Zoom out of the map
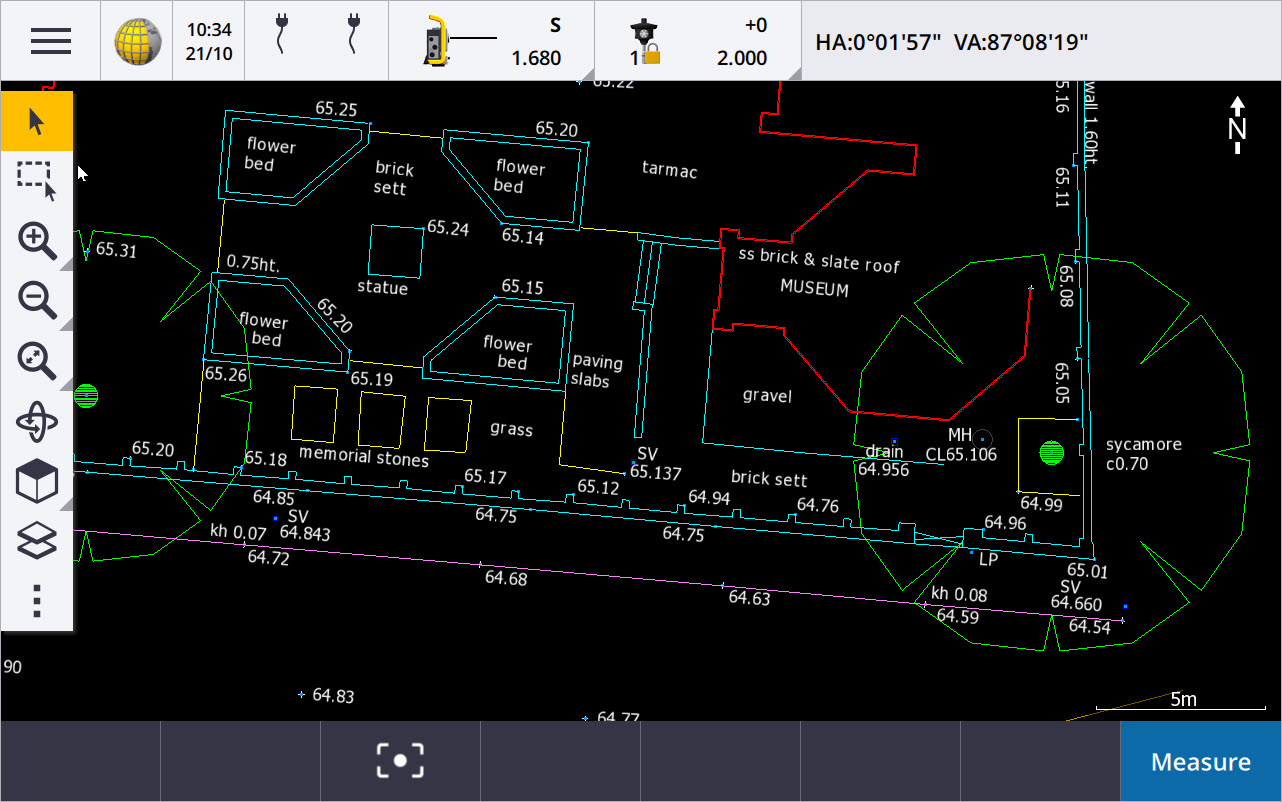This screenshot has height=802, width=1282. point(37,301)
